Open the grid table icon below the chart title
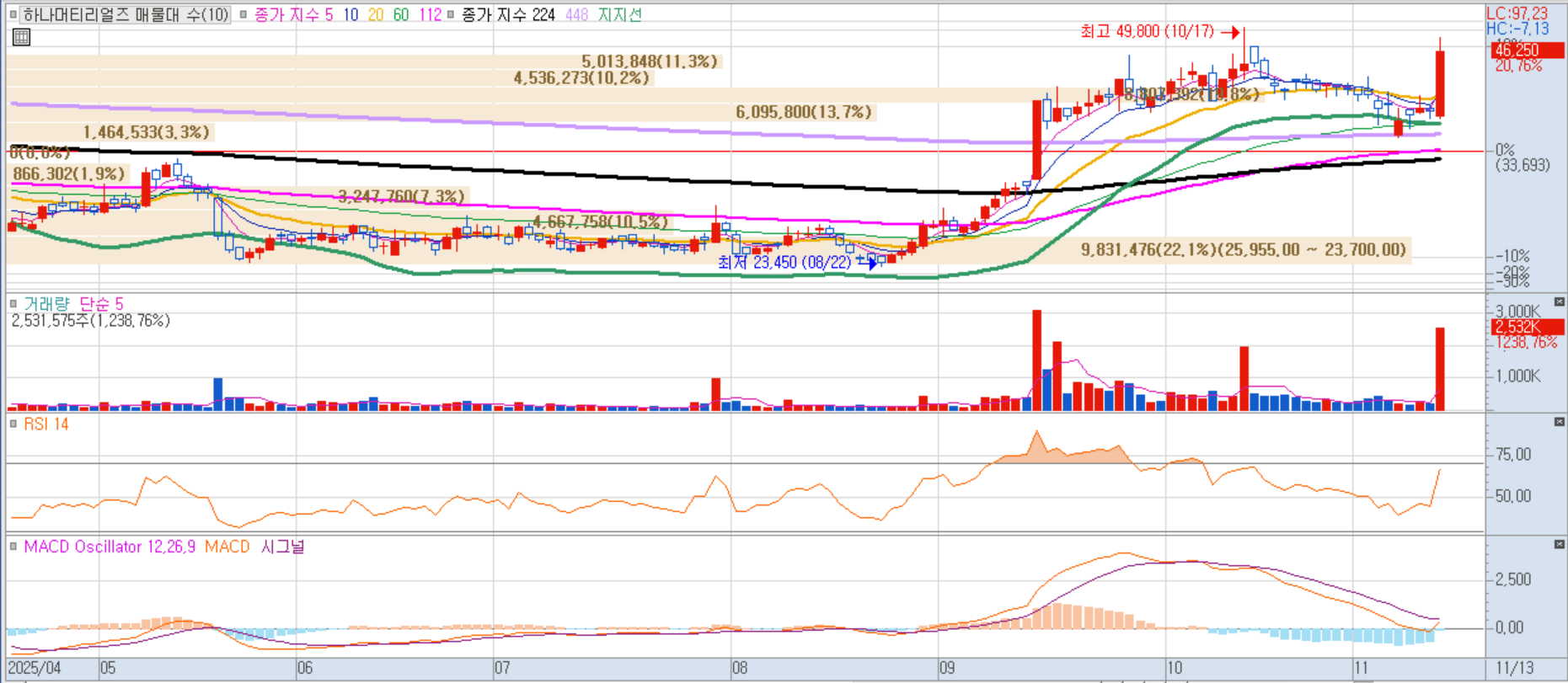The width and height of the screenshot is (1568, 683). pyautogui.click(x=21, y=37)
